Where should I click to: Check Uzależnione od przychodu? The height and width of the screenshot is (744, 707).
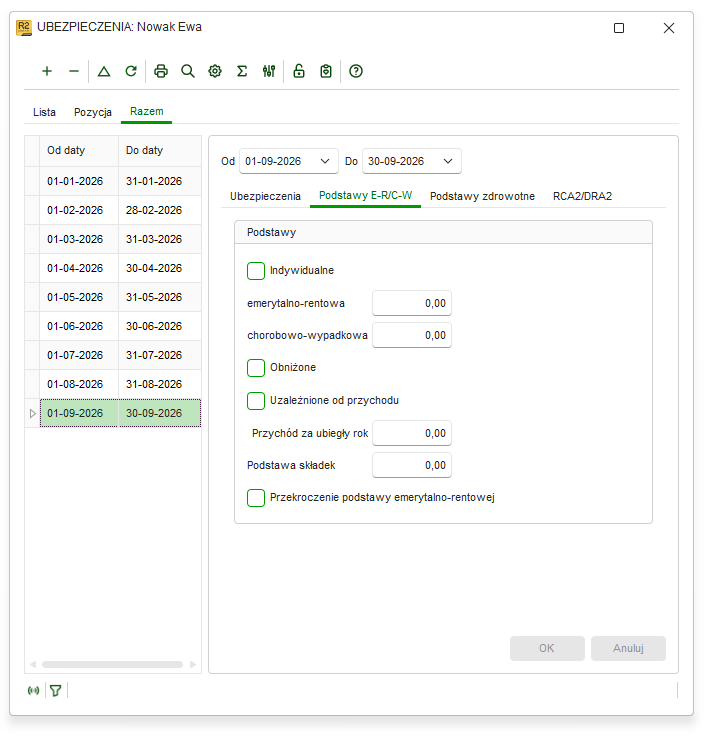coord(256,400)
